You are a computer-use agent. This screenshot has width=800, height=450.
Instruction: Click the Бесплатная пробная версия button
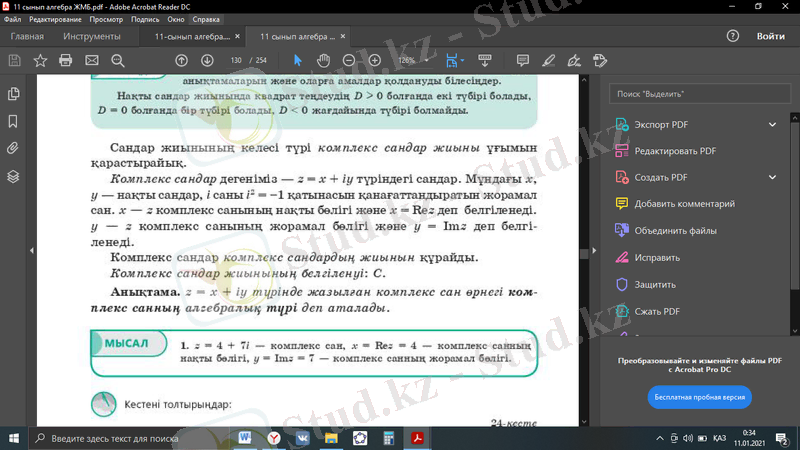click(x=700, y=397)
